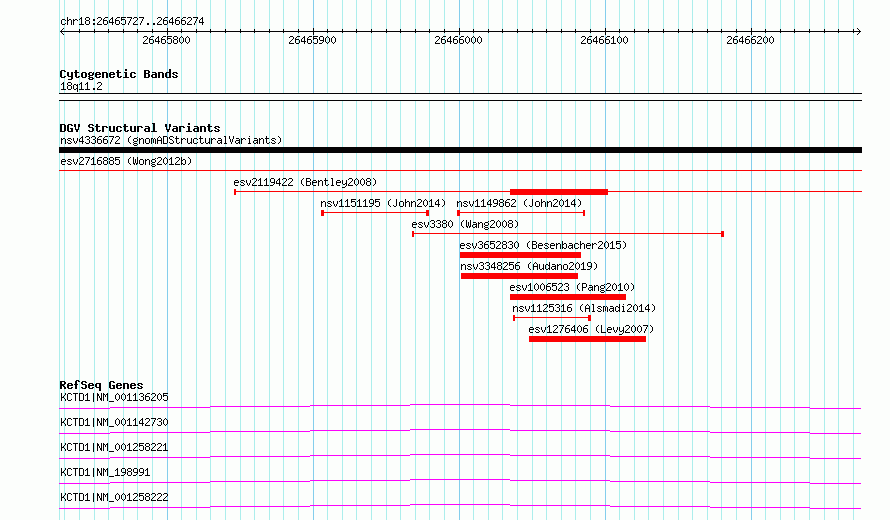Click the 26466000 ruler position label
The height and width of the screenshot is (520, 890).
(458, 40)
